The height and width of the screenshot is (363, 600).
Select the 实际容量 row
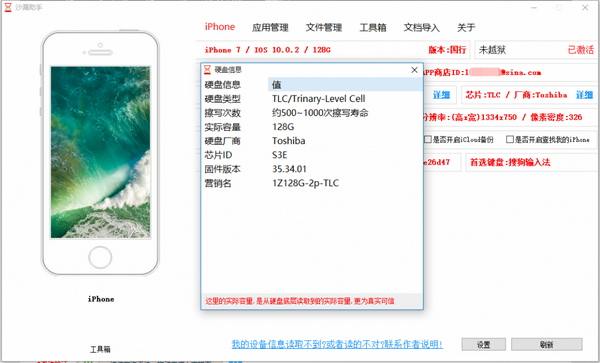[312, 127]
